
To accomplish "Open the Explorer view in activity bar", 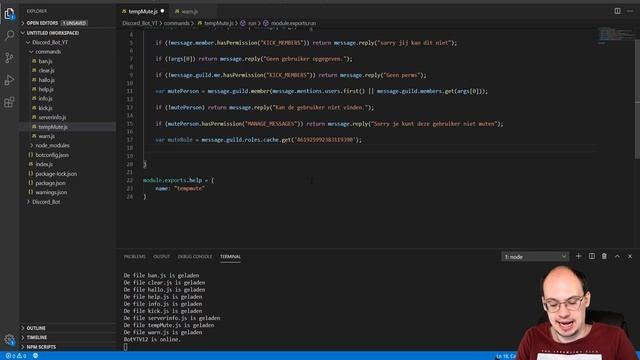I will (x=9, y=14).
